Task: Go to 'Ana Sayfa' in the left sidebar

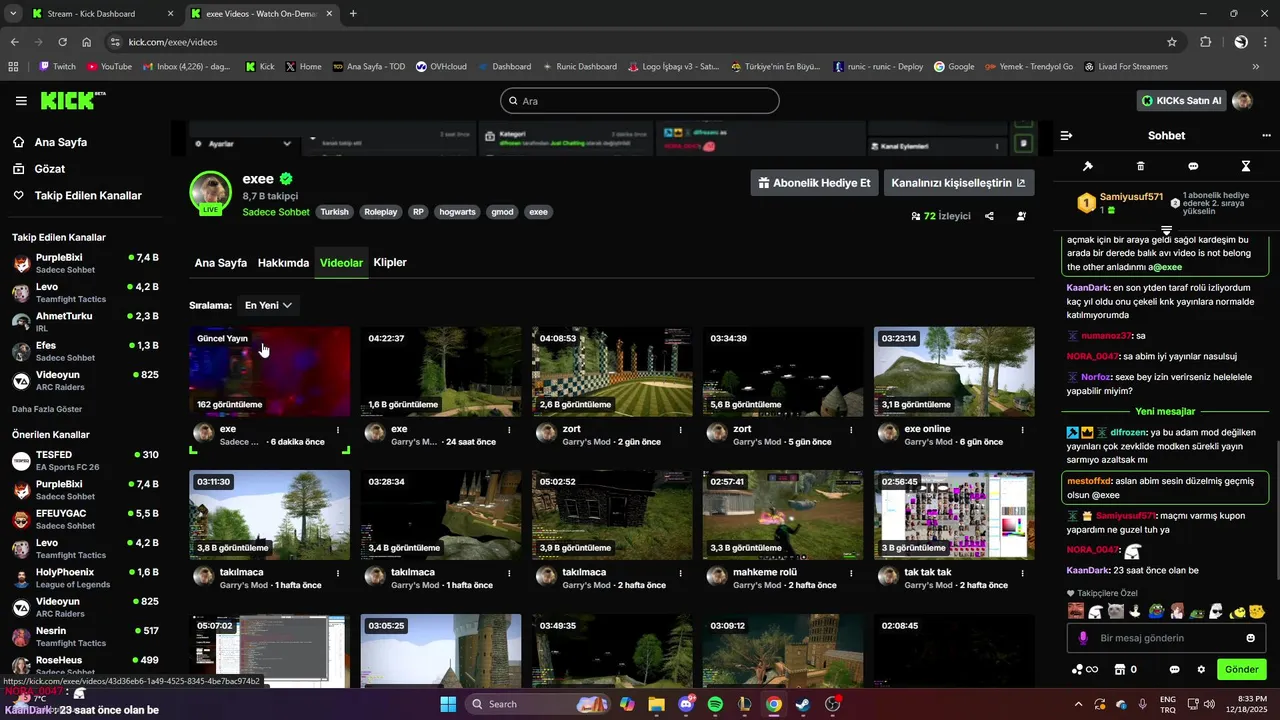Action: point(61,142)
